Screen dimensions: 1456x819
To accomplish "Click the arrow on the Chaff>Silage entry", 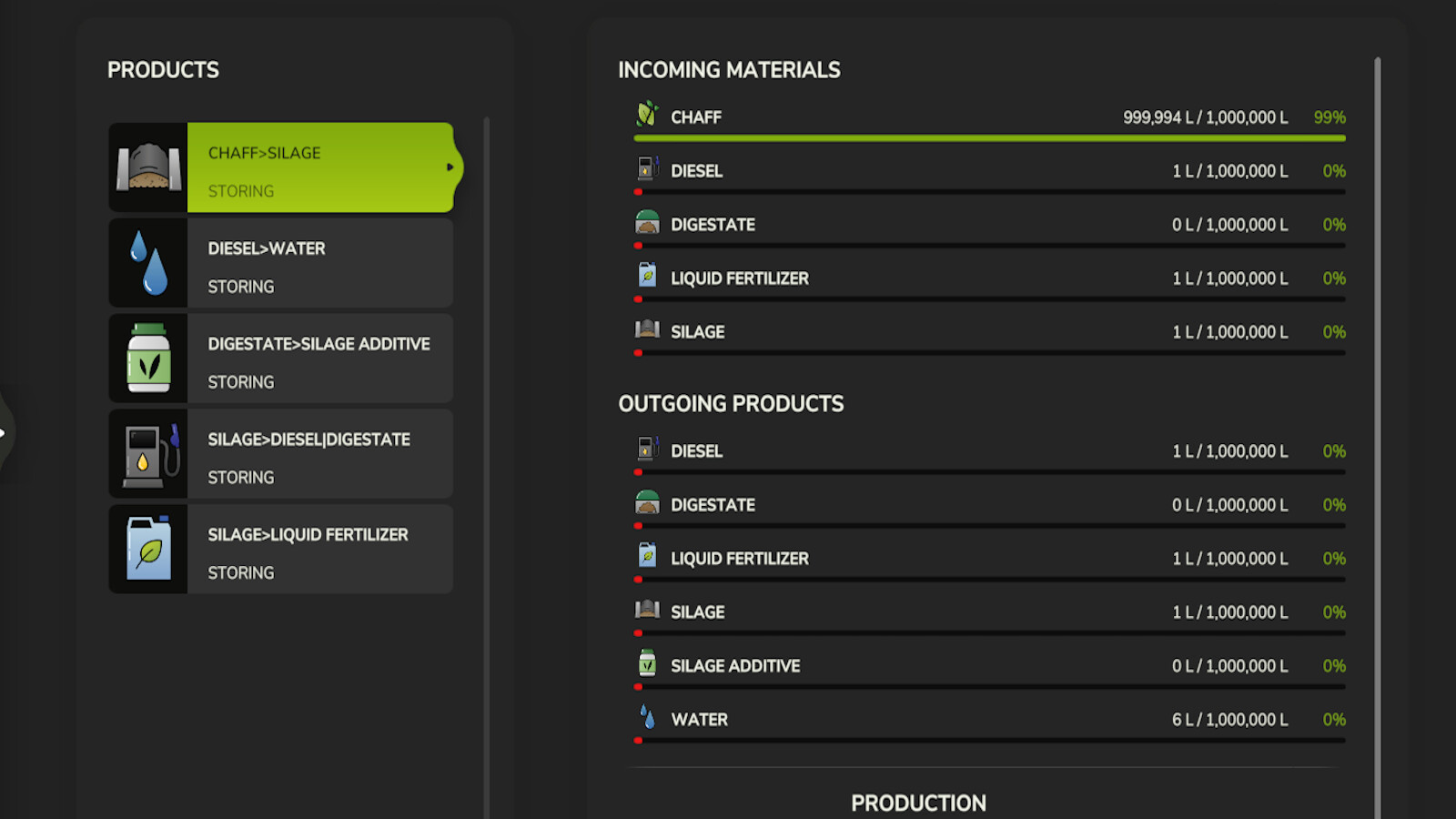I will coord(450,167).
